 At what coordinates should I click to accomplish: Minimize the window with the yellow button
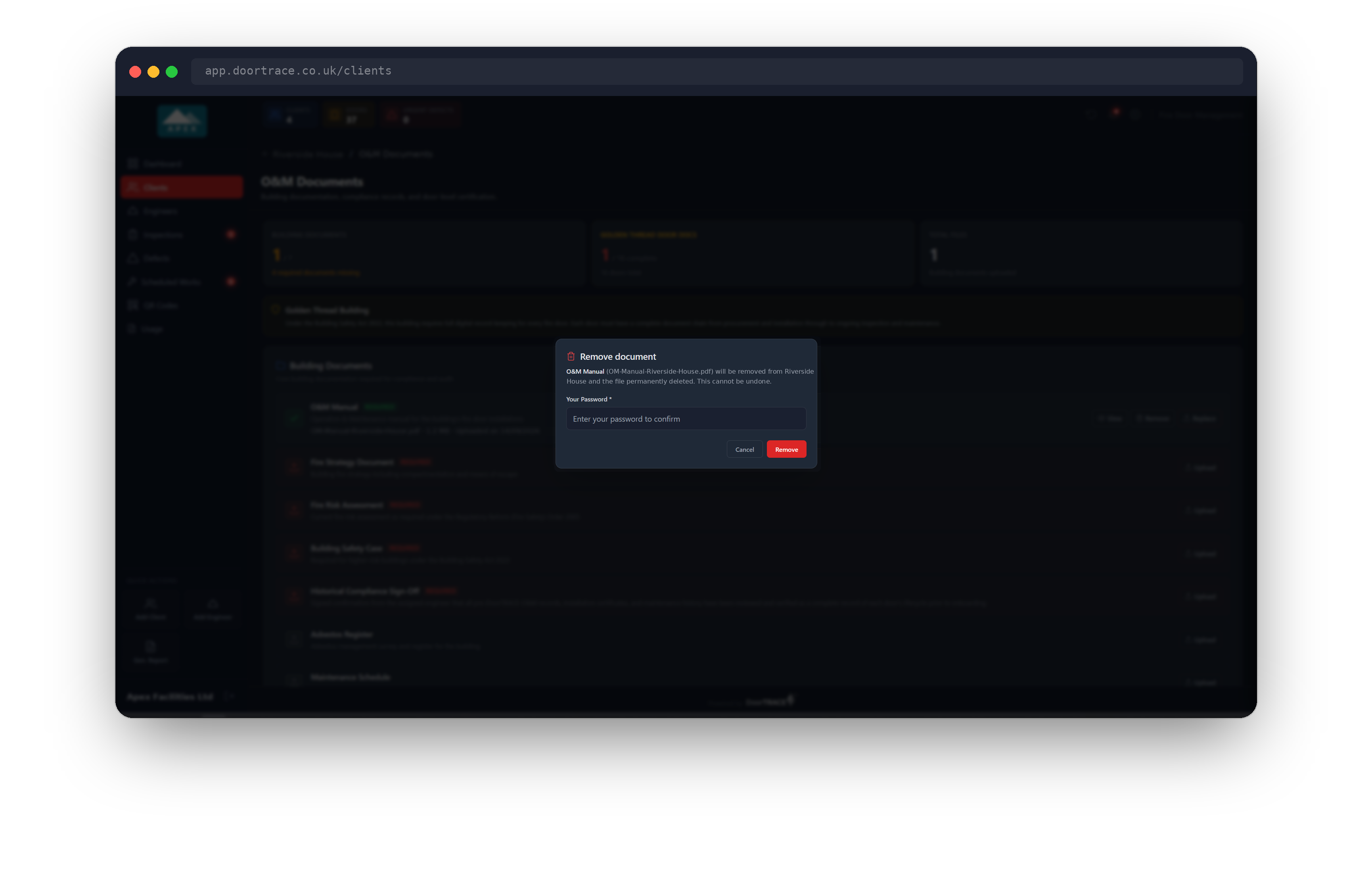pos(153,72)
